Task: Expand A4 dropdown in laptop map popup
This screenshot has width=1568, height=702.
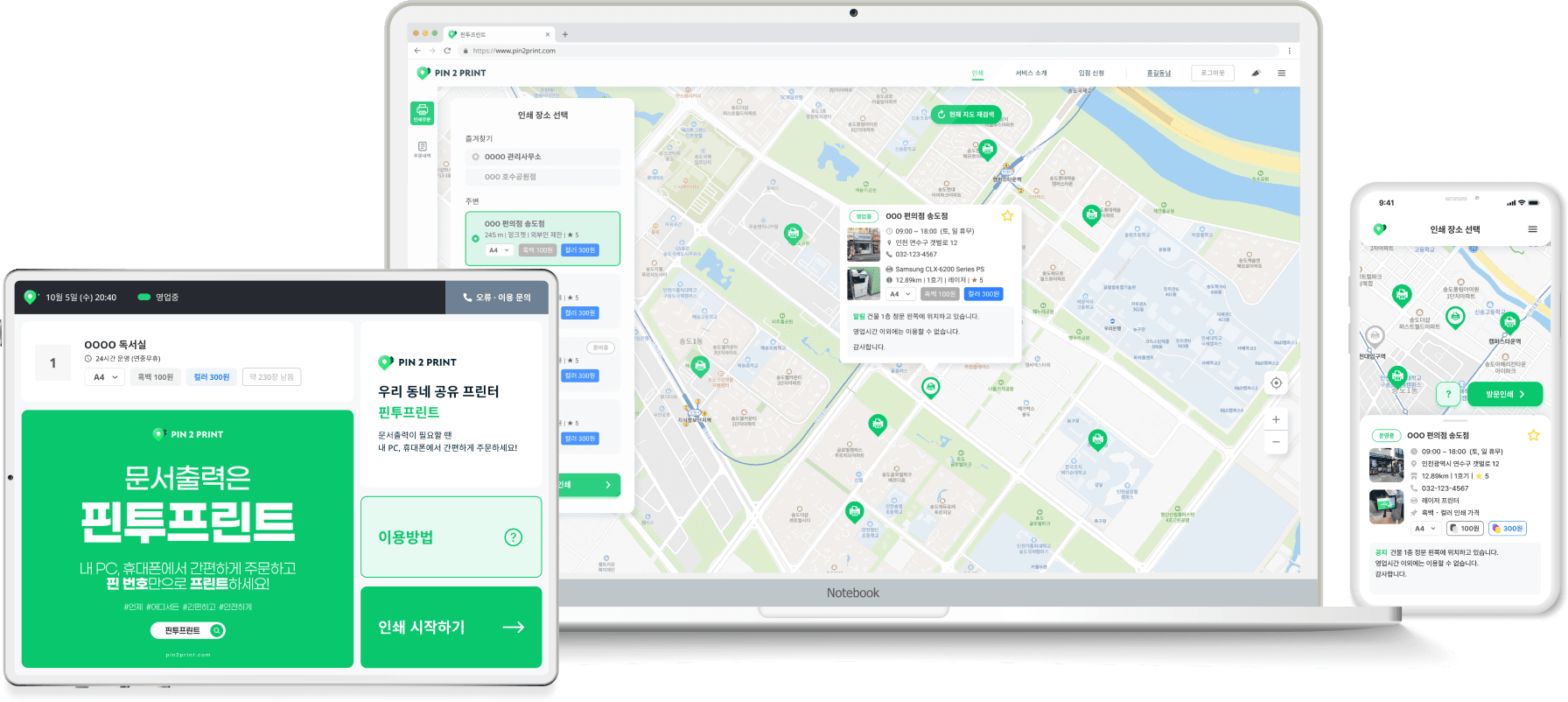Action: point(900,294)
